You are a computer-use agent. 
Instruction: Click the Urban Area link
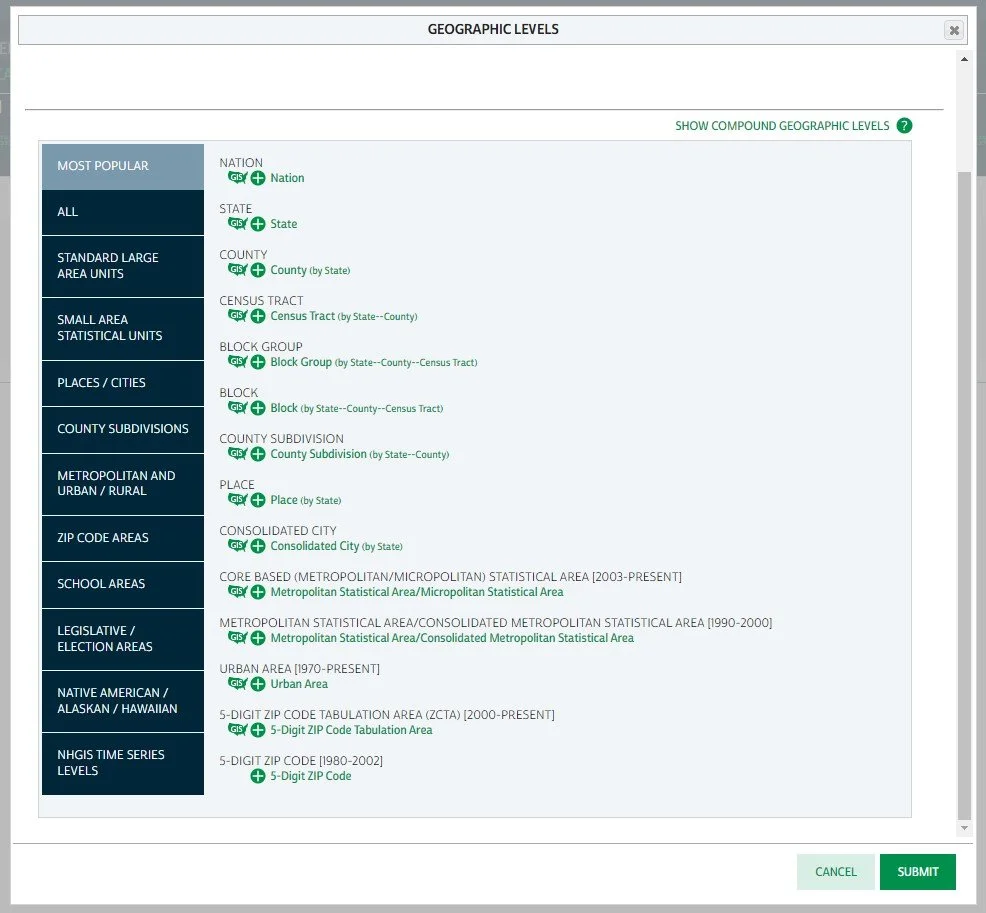pos(299,683)
